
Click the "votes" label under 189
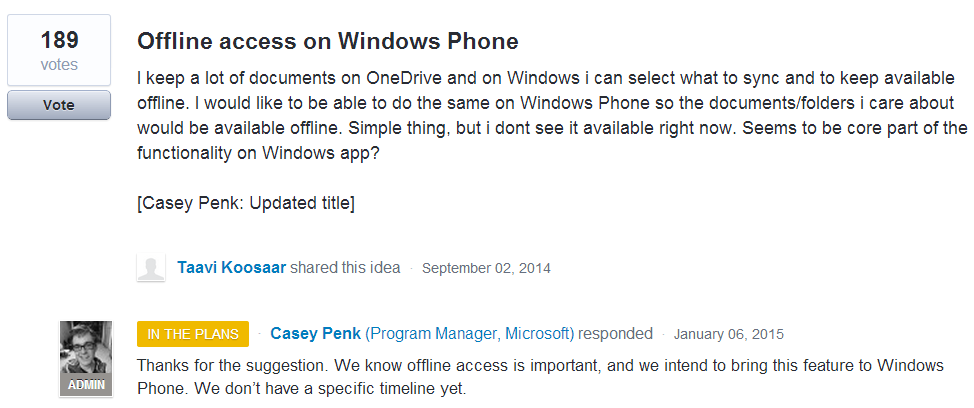pyautogui.click(x=59, y=65)
